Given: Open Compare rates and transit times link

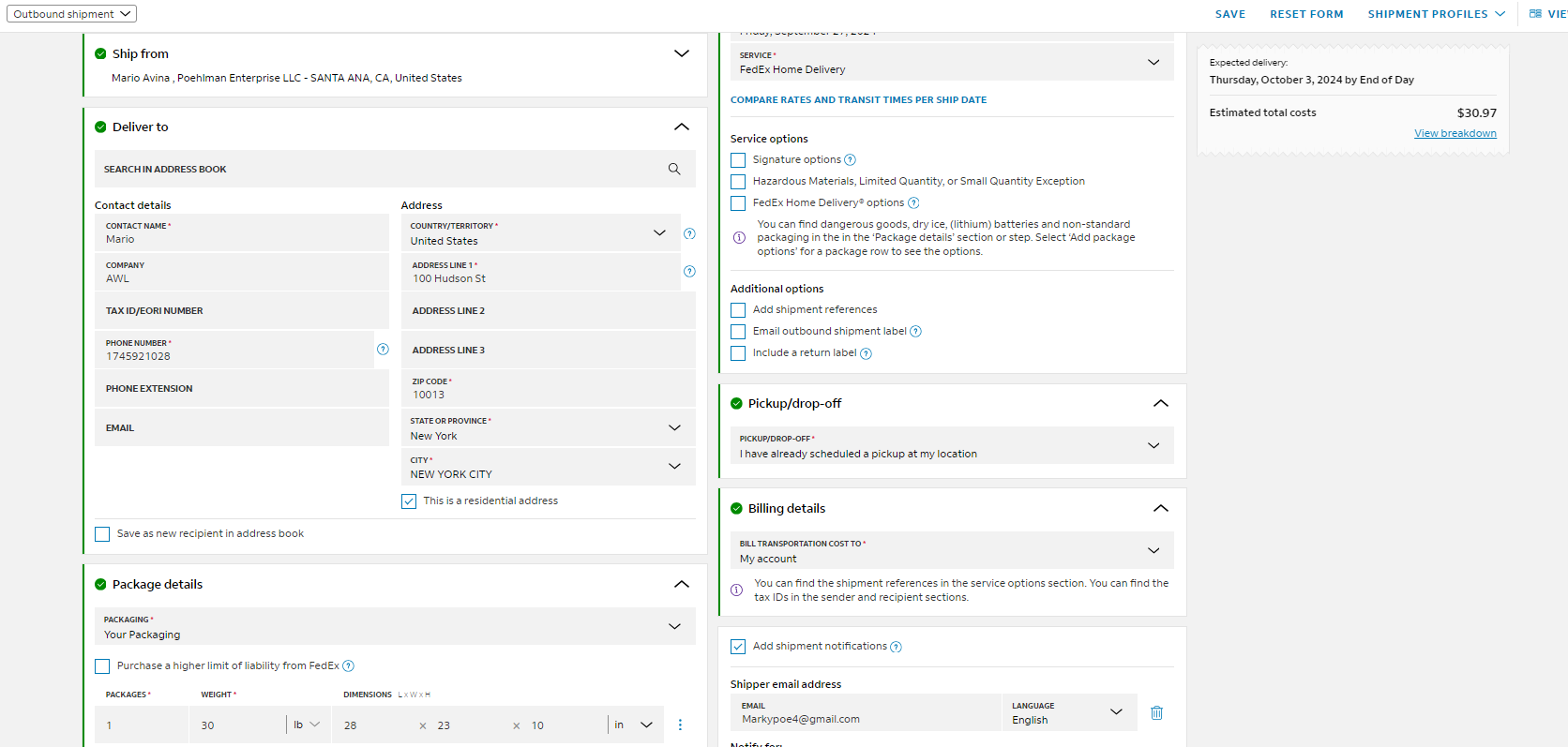Looking at the screenshot, I should pos(858,100).
